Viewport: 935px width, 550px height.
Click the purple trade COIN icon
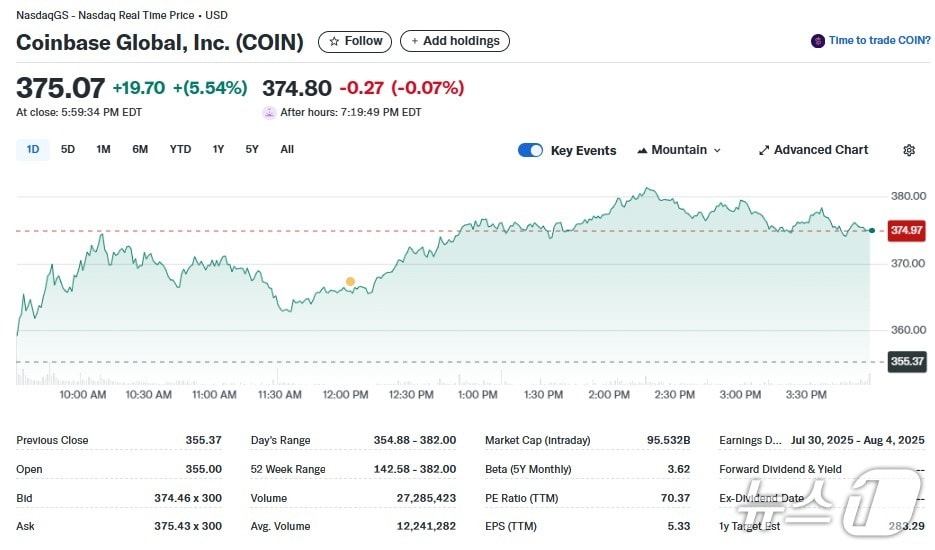(818, 41)
